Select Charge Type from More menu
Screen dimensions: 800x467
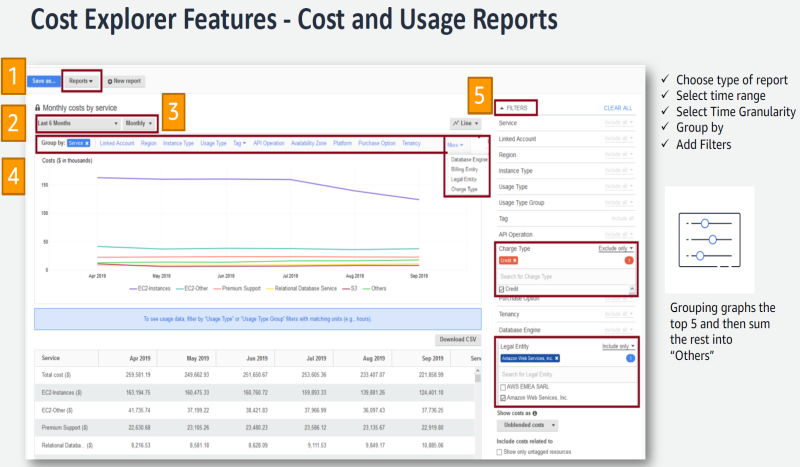[464, 189]
